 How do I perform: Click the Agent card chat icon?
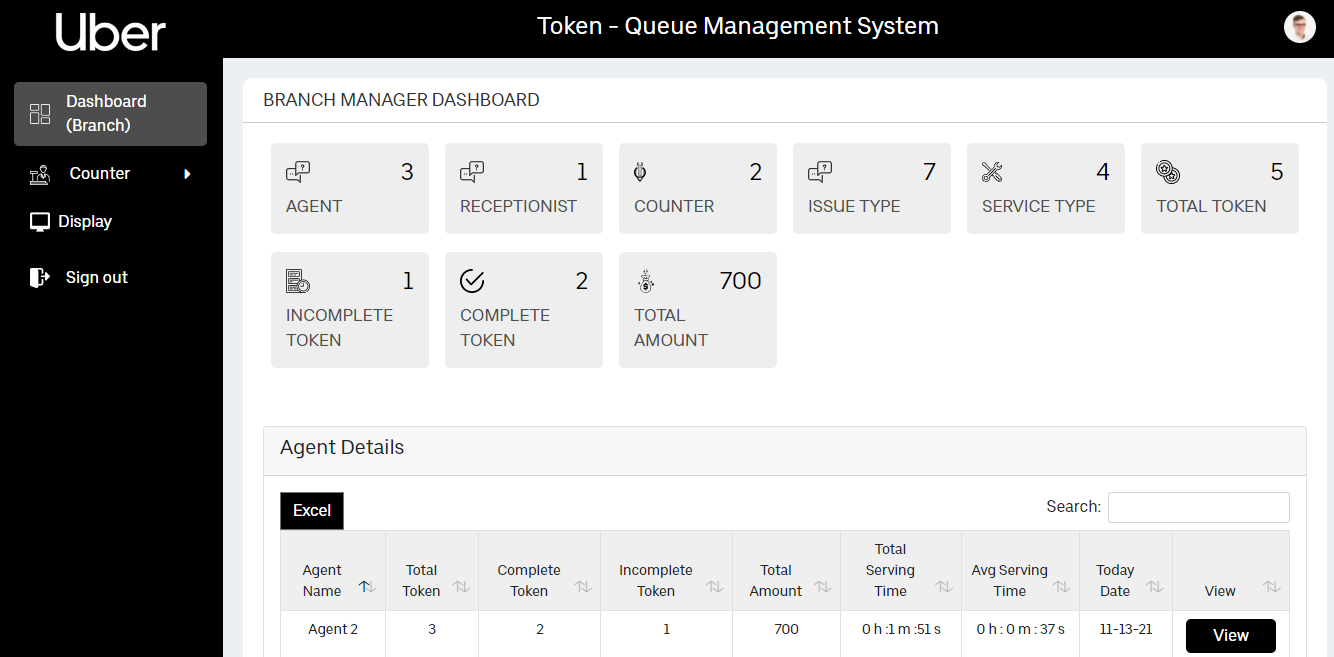click(x=298, y=172)
